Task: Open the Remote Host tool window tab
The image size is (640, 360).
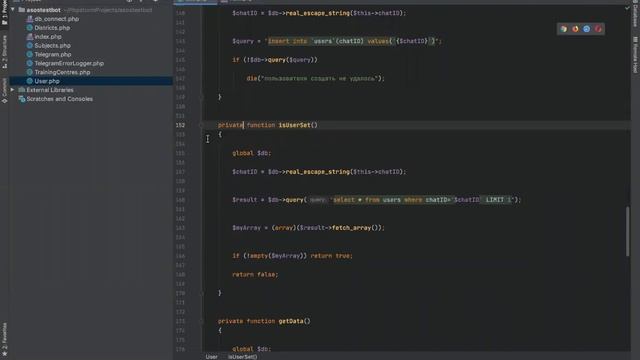Action: pyautogui.click(x=635, y=55)
